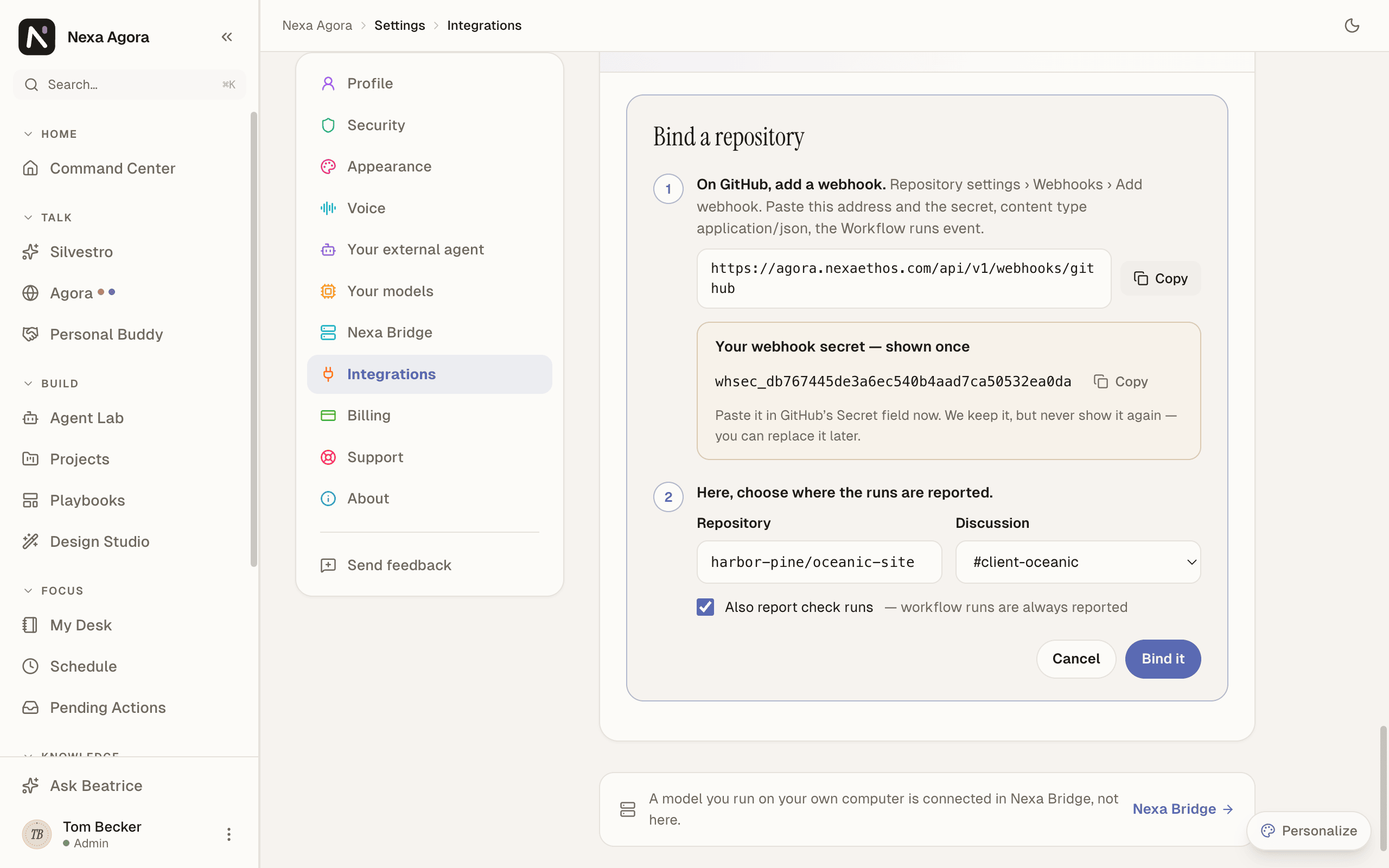Open Silvestro sparkle icon
This screenshot has width=1389, height=868.
(x=30, y=251)
